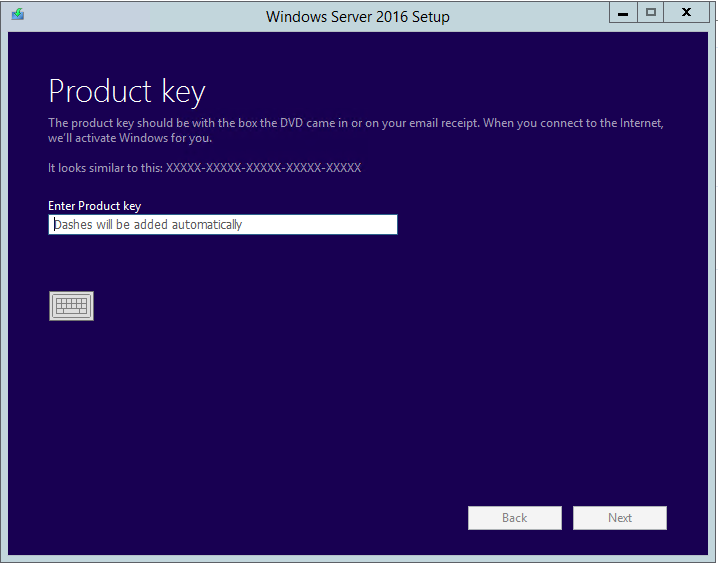
Task: Maximize the Windows Server 2016 Setup window
Action: pos(651,13)
